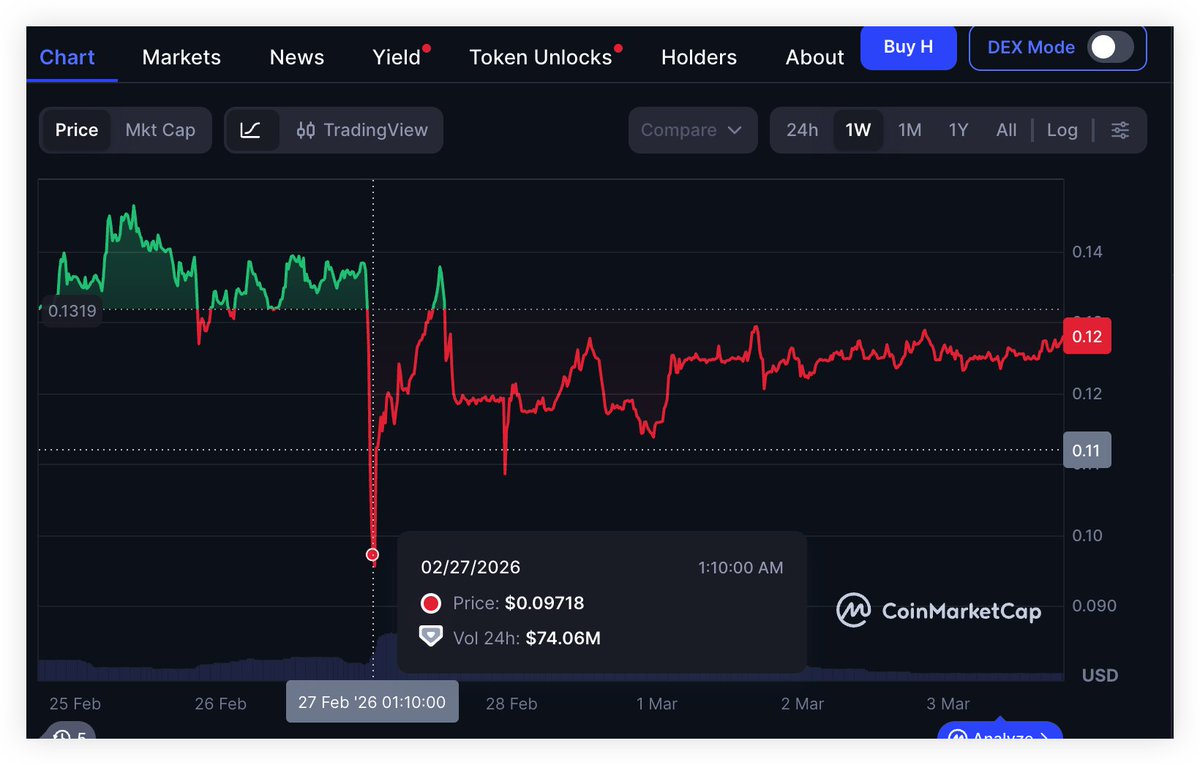Click the 26 Feb axis label

click(x=220, y=704)
